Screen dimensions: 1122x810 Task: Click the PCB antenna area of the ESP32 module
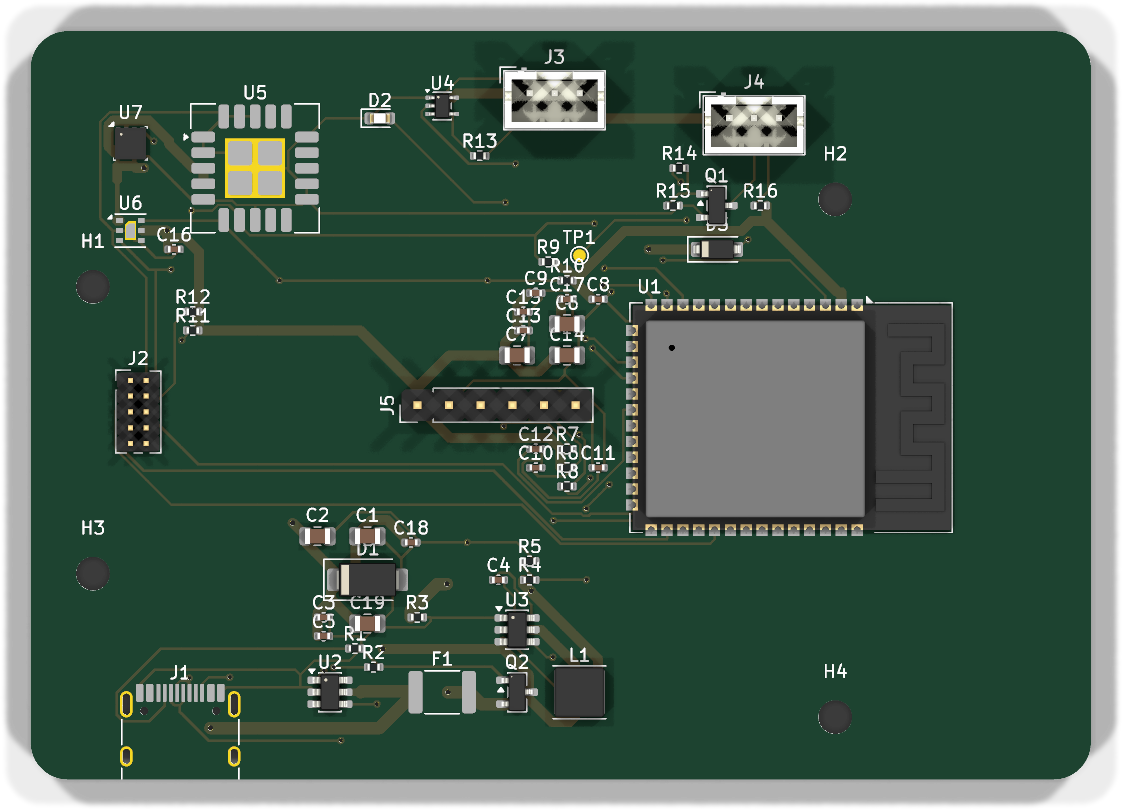click(x=909, y=417)
